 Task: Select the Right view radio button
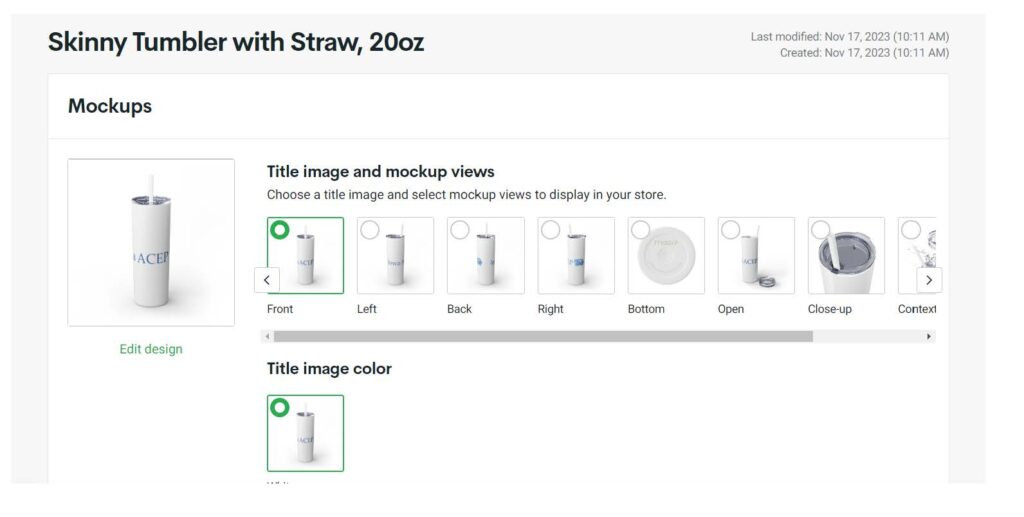(551, 230)
